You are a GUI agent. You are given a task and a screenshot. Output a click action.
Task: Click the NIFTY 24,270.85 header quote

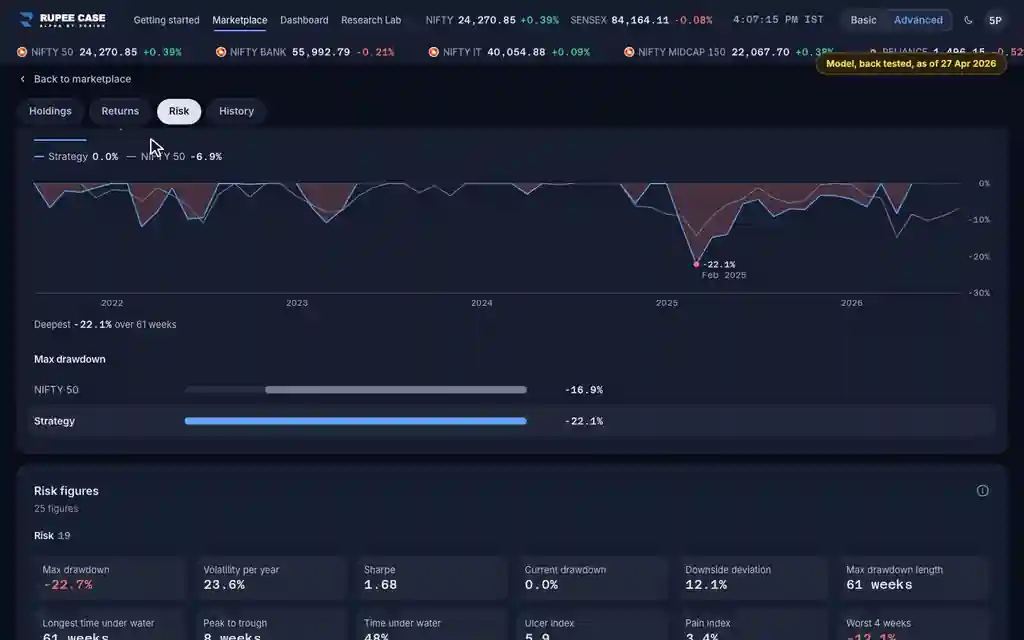(492, 20)
